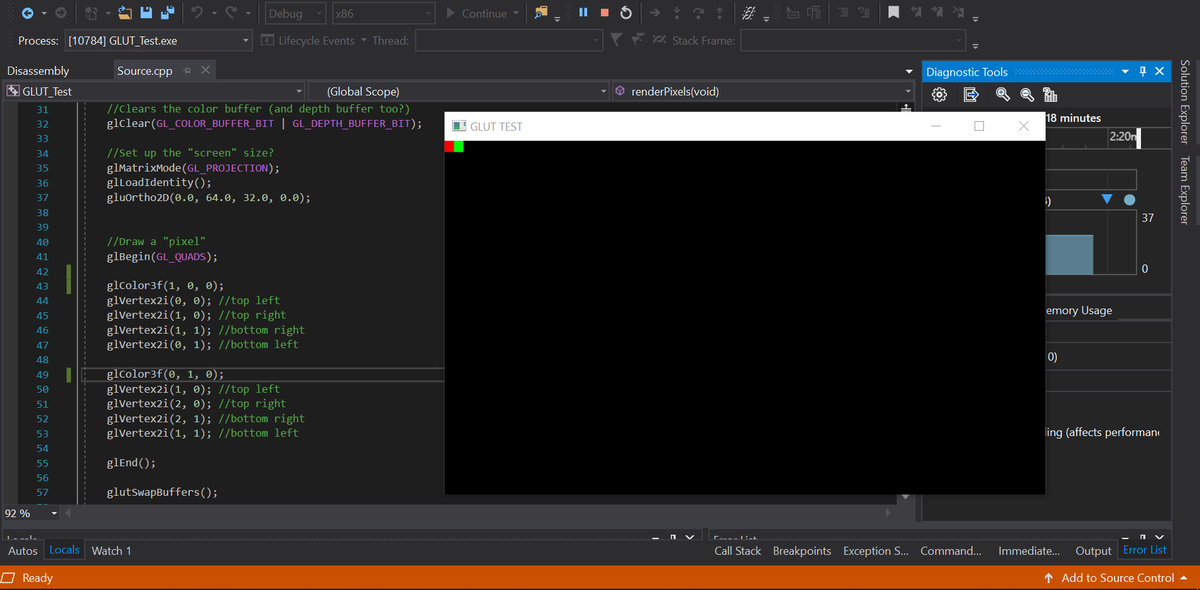Open the Thread dropdown
Screen dimensions: 1200x590
(x=510, y=41)
